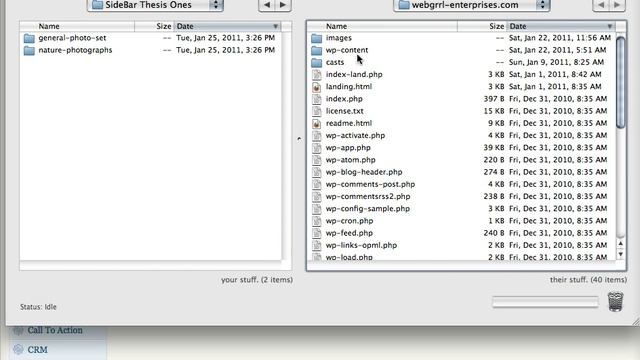Click the remote scrollbar up arrow
This screenshot has width=640, height=360.
pyautogui.click(x=620, y=244)
